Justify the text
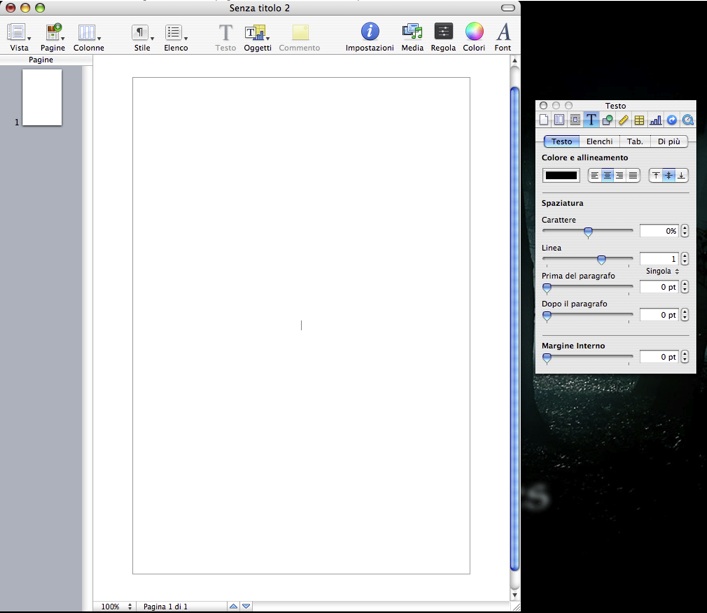 [x=633, y=175]
